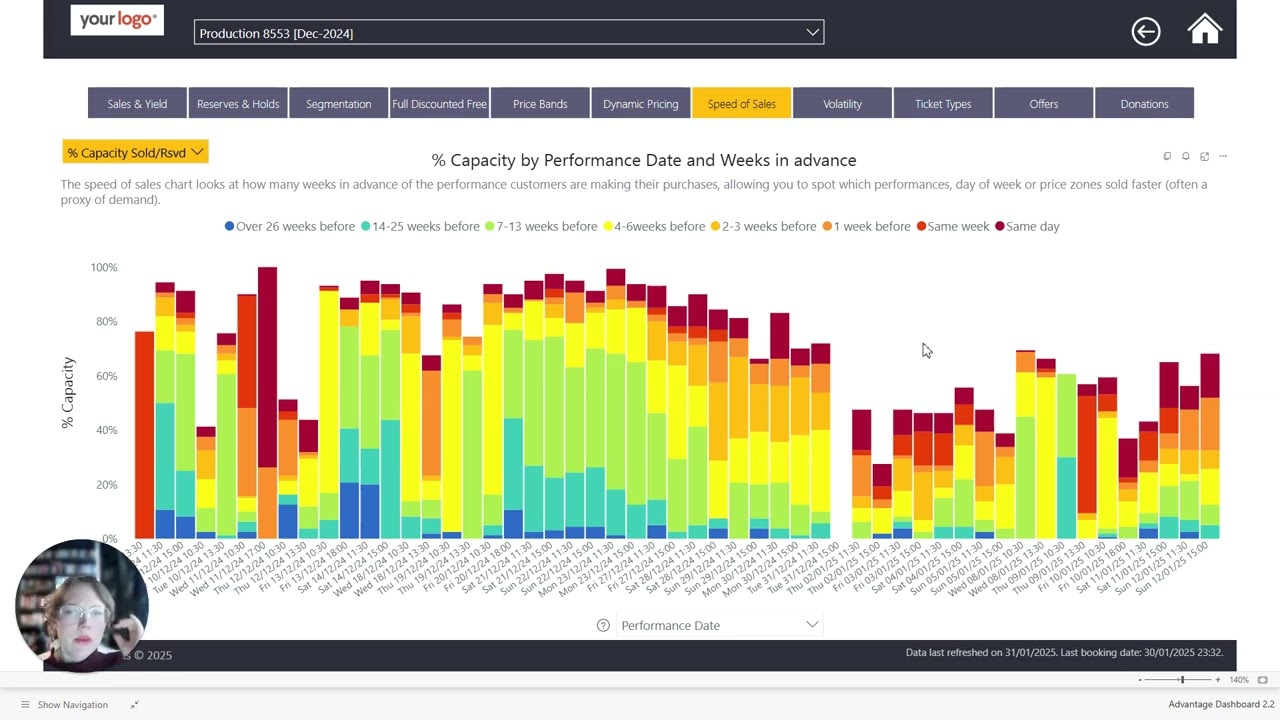Click the zoom slider handle
This screenshot has width=1280, height=720.
(1181, 680)
